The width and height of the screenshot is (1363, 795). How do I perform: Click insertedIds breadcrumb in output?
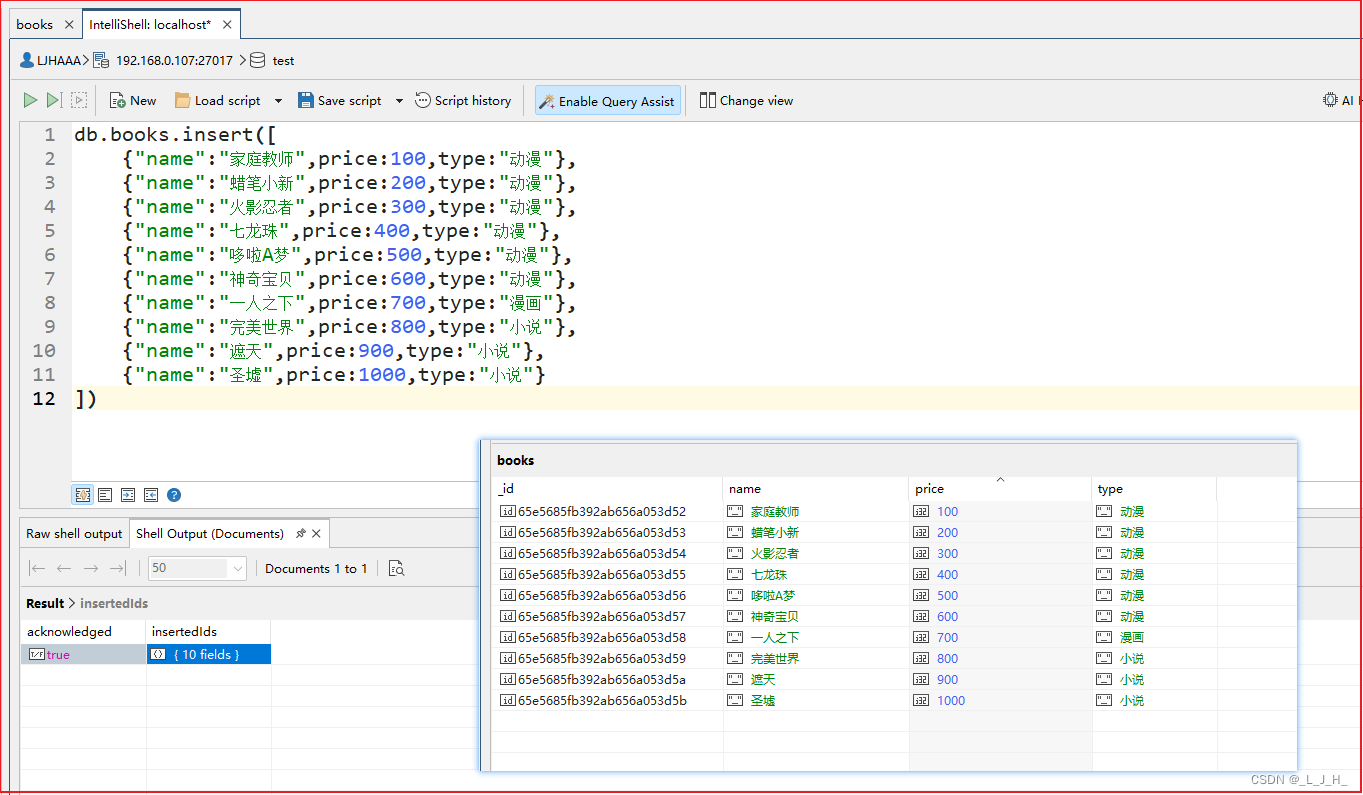point(114,603)
